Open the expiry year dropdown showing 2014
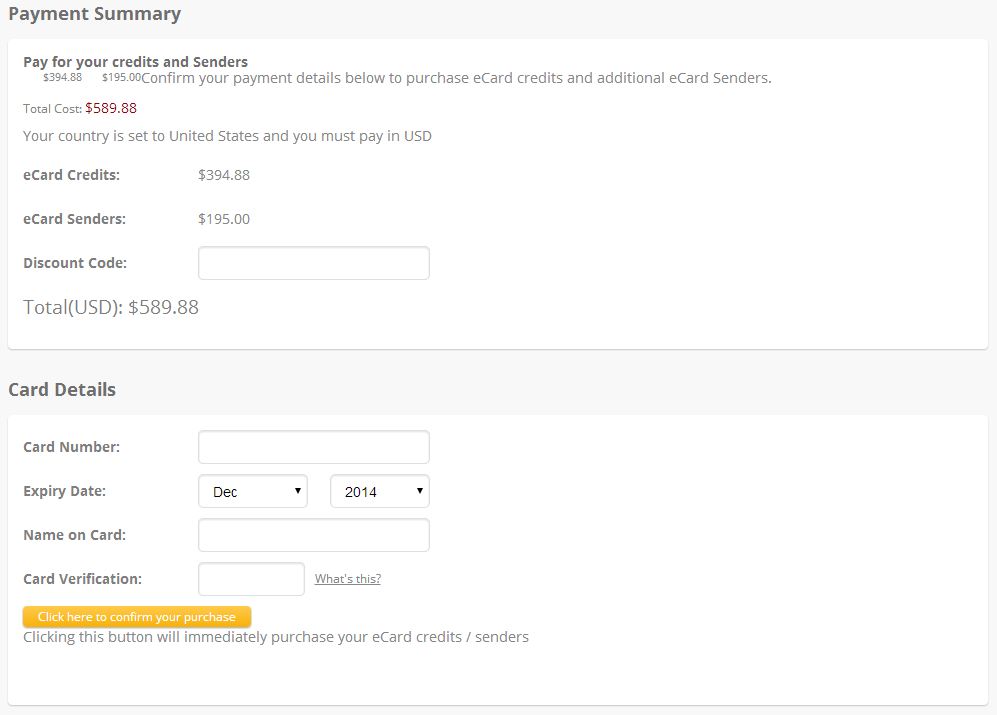997x715 pixels. click(x=380, y=491)
